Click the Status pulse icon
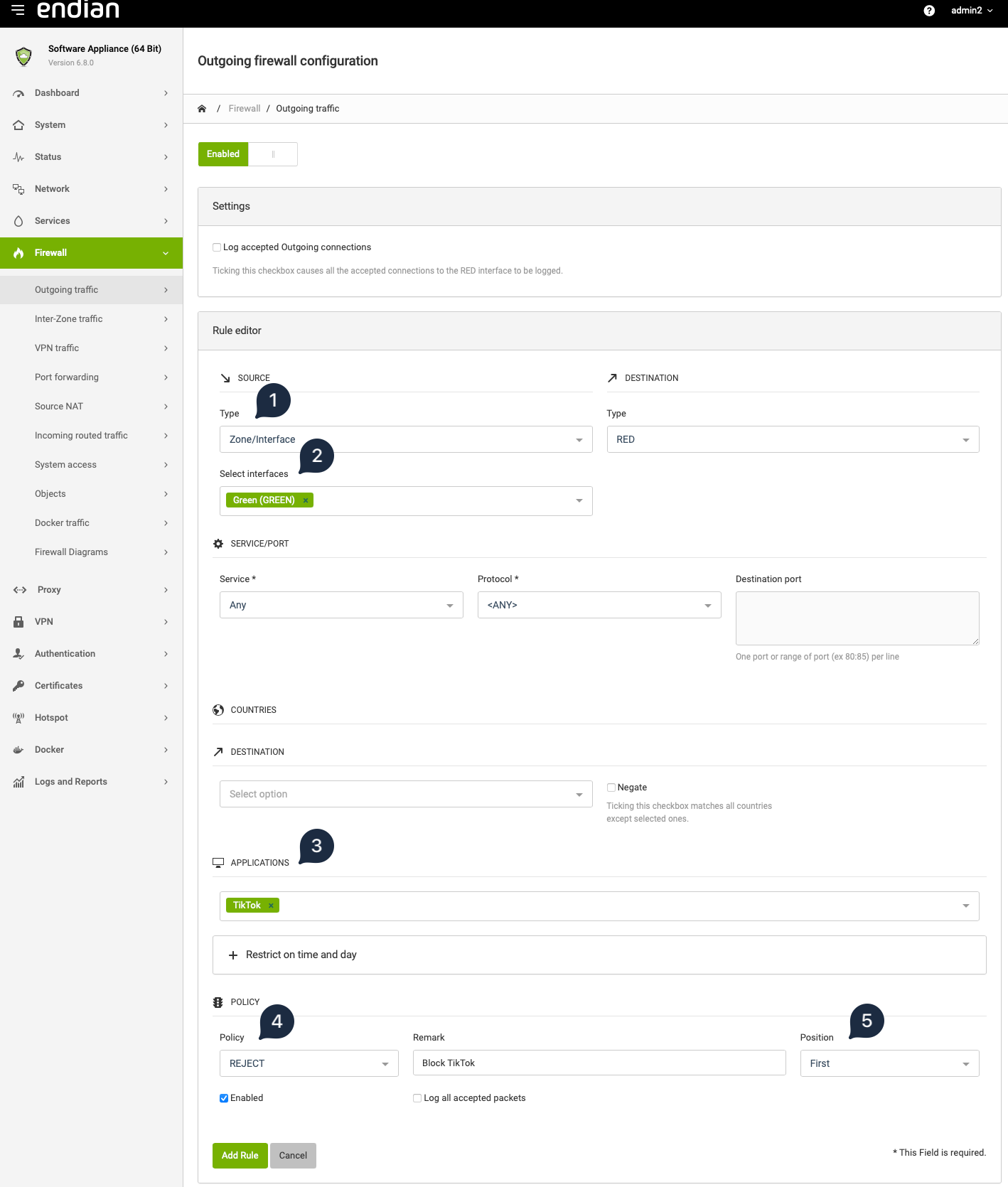 point(18,157)
